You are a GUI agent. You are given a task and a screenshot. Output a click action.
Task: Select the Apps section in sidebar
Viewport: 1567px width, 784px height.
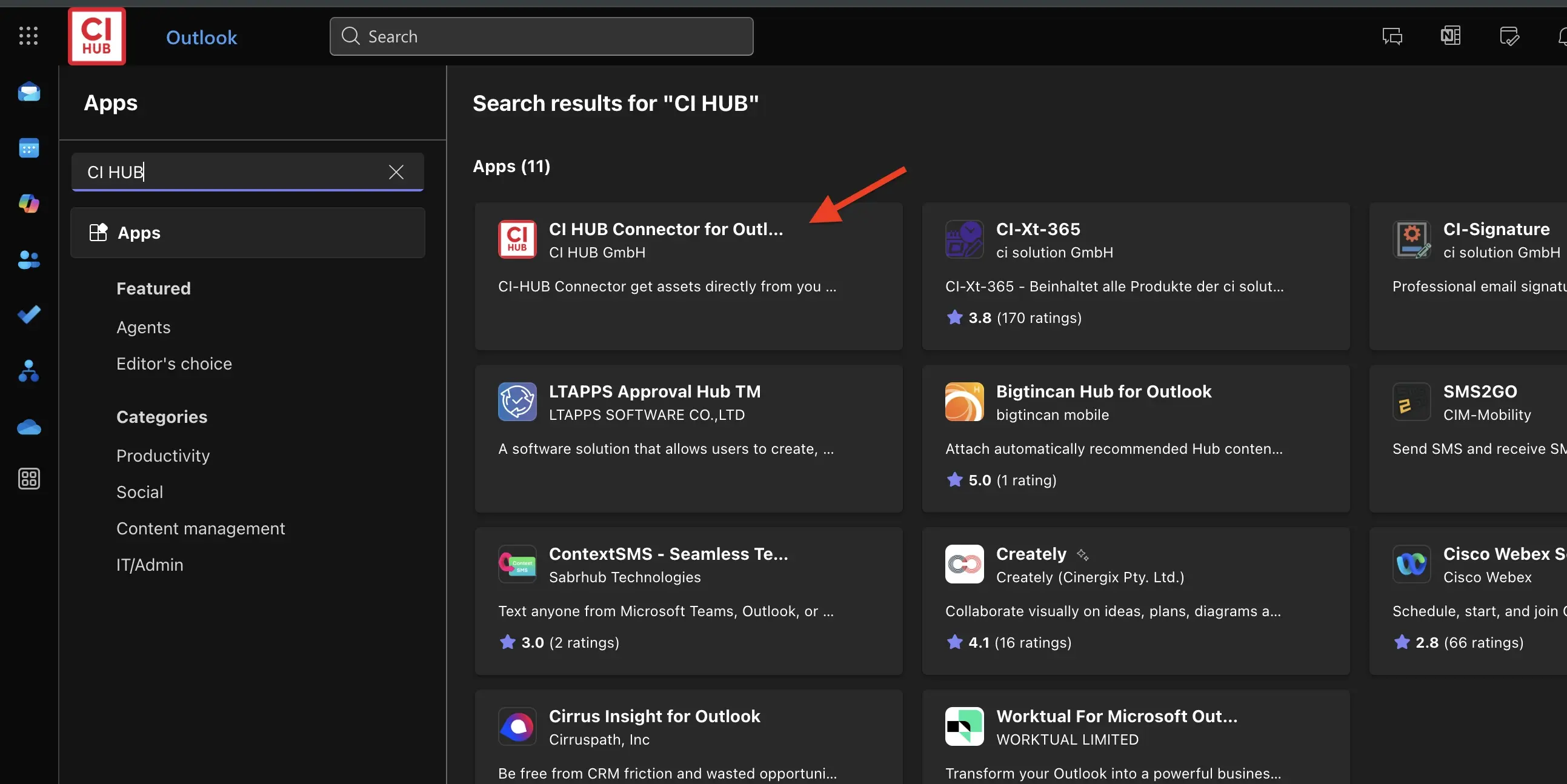click(x=248, y=232)
